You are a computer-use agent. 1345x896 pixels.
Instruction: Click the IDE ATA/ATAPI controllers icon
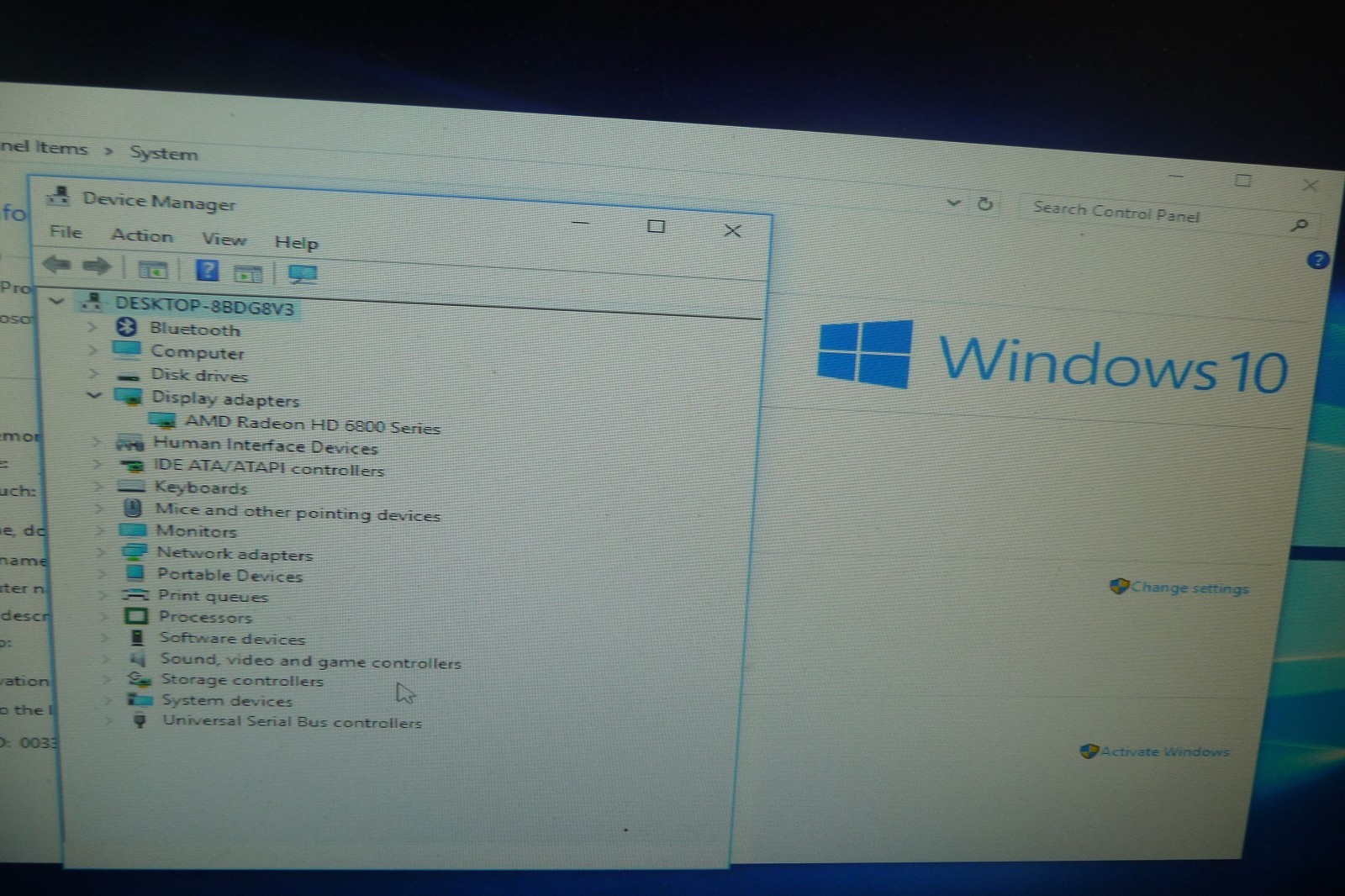(132, 465)
